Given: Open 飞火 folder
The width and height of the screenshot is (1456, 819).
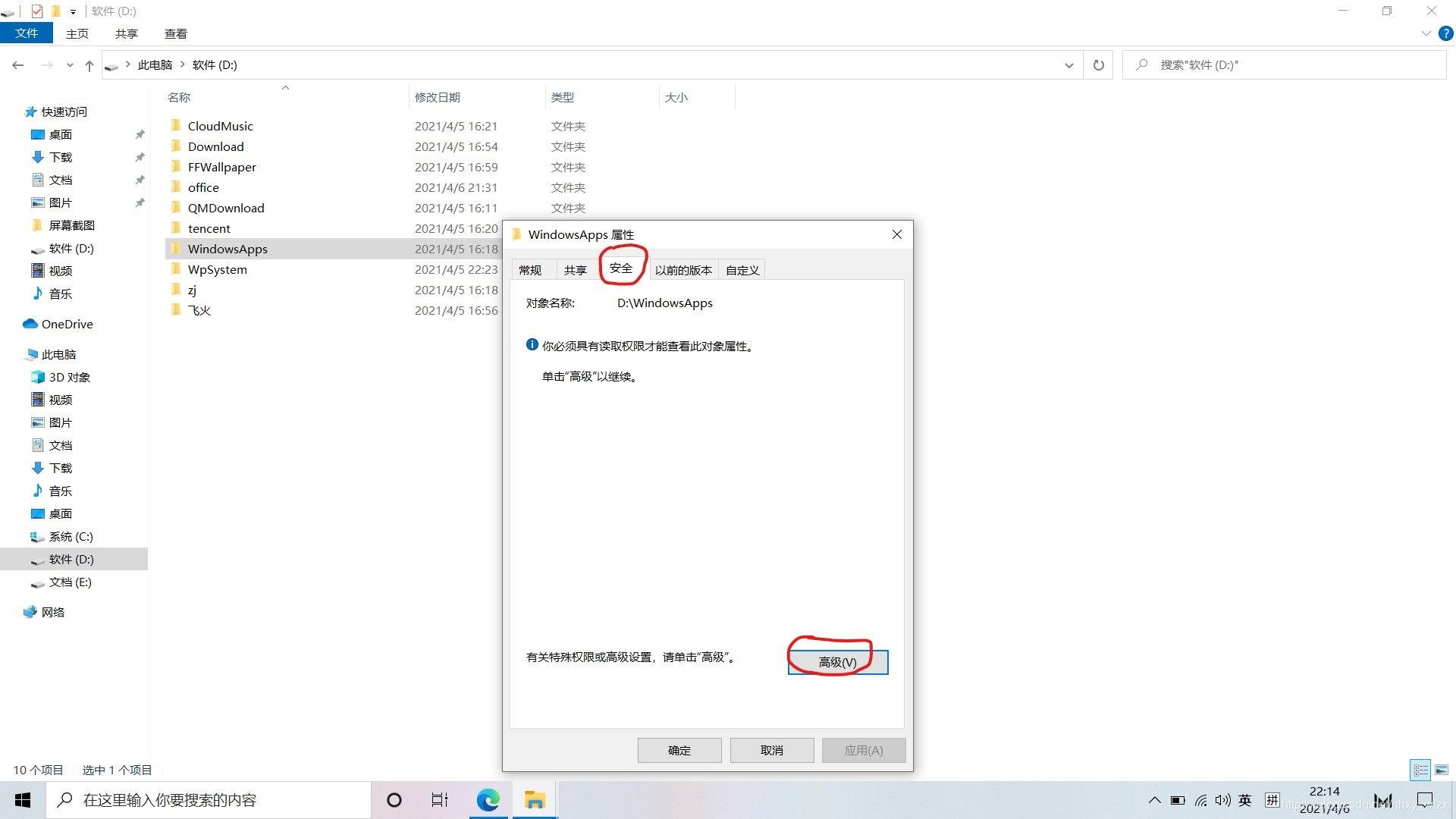Looking at the screenshot, I should [x=198, y=310].
